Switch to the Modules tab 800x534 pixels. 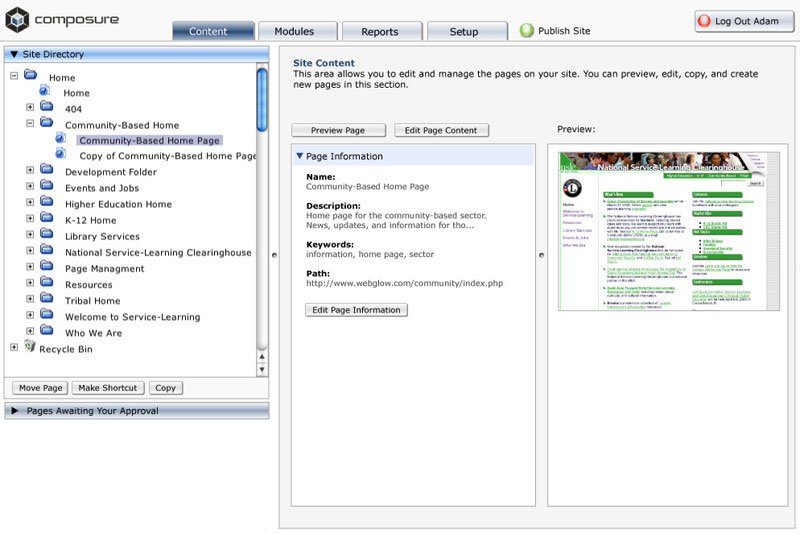(294, 32)
